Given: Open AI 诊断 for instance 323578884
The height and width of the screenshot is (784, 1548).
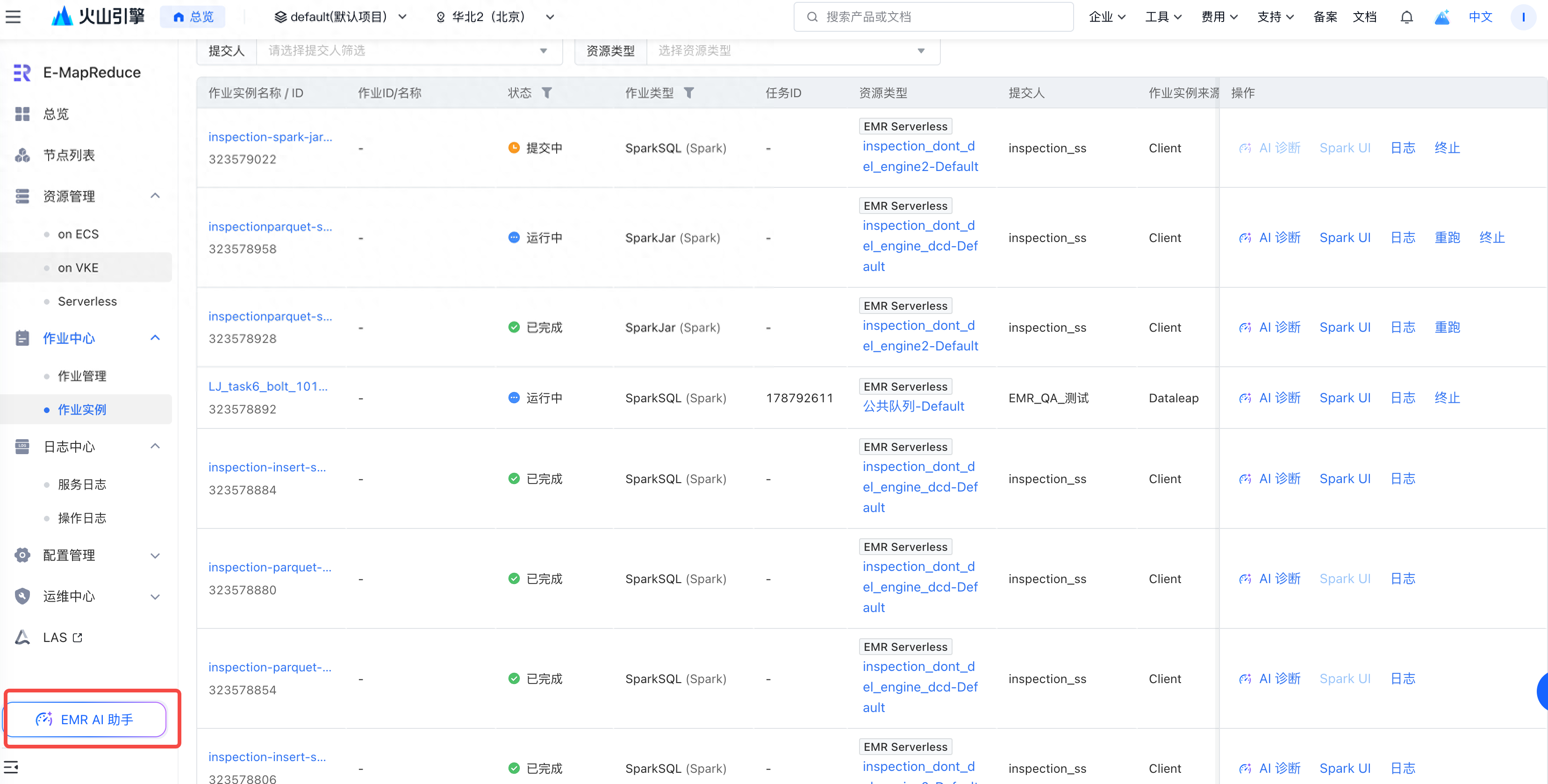Looking at the screenshot, I should (1270, 479).
